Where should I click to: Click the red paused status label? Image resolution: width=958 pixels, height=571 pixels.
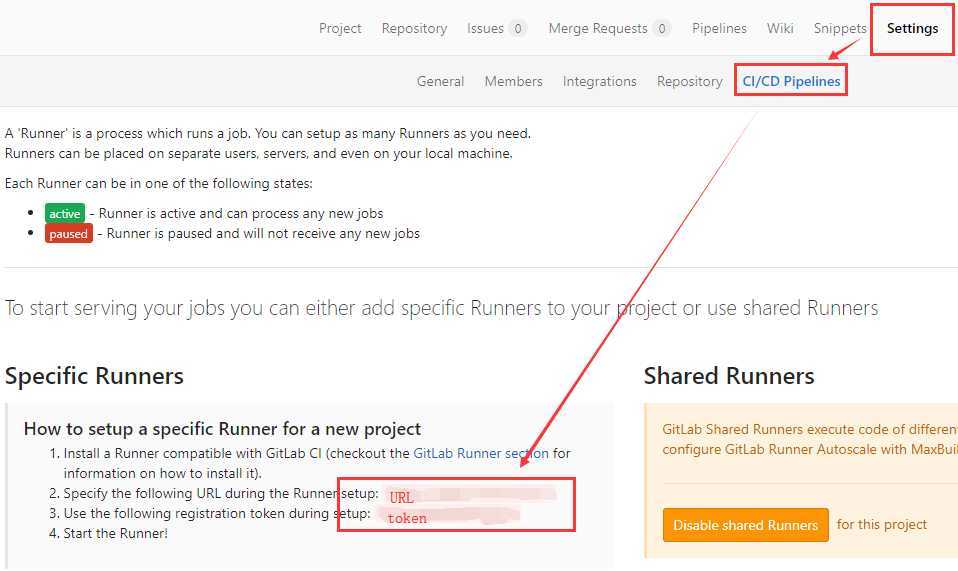coord(68,234)
